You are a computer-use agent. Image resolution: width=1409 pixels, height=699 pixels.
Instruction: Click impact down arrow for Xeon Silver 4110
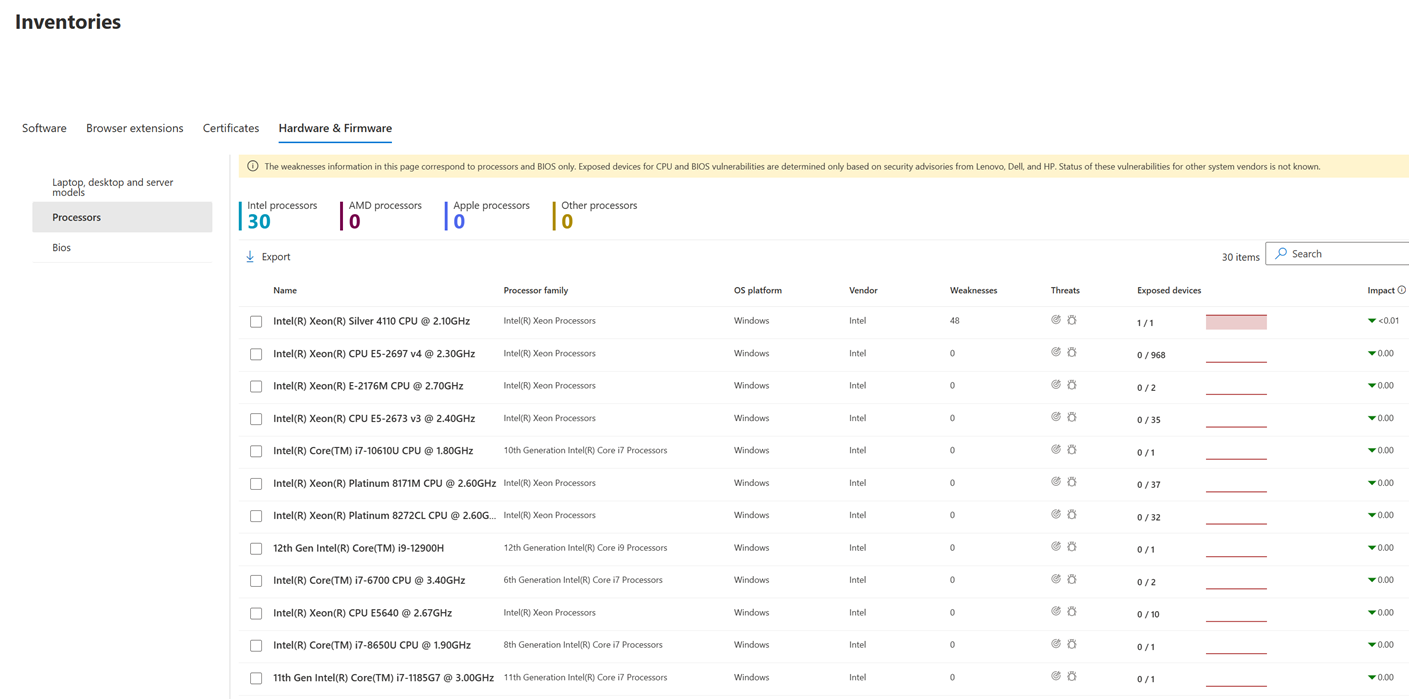click(1372, 321)
